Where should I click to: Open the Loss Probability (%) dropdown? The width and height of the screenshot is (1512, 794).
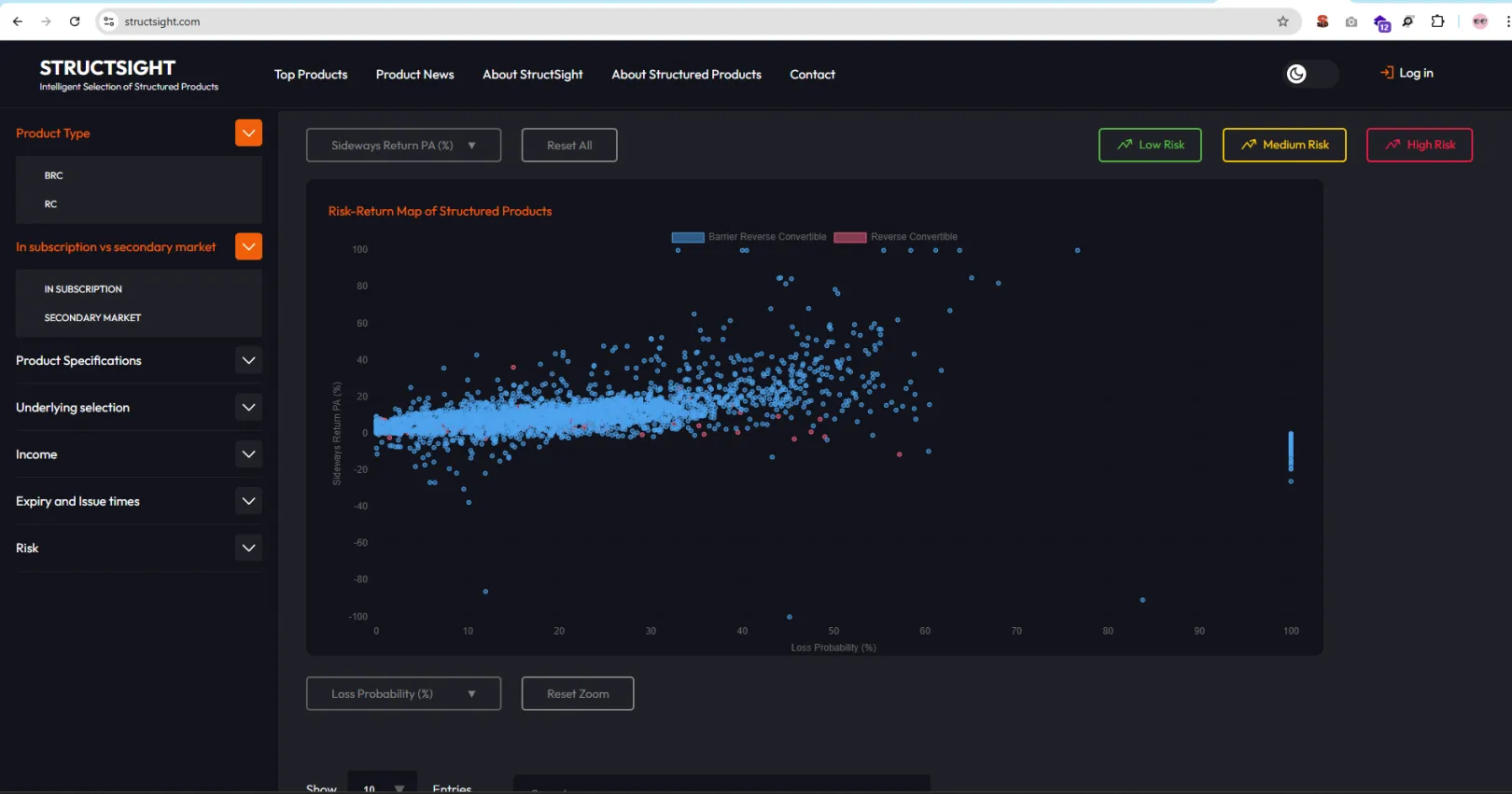[x=403, y=694]
